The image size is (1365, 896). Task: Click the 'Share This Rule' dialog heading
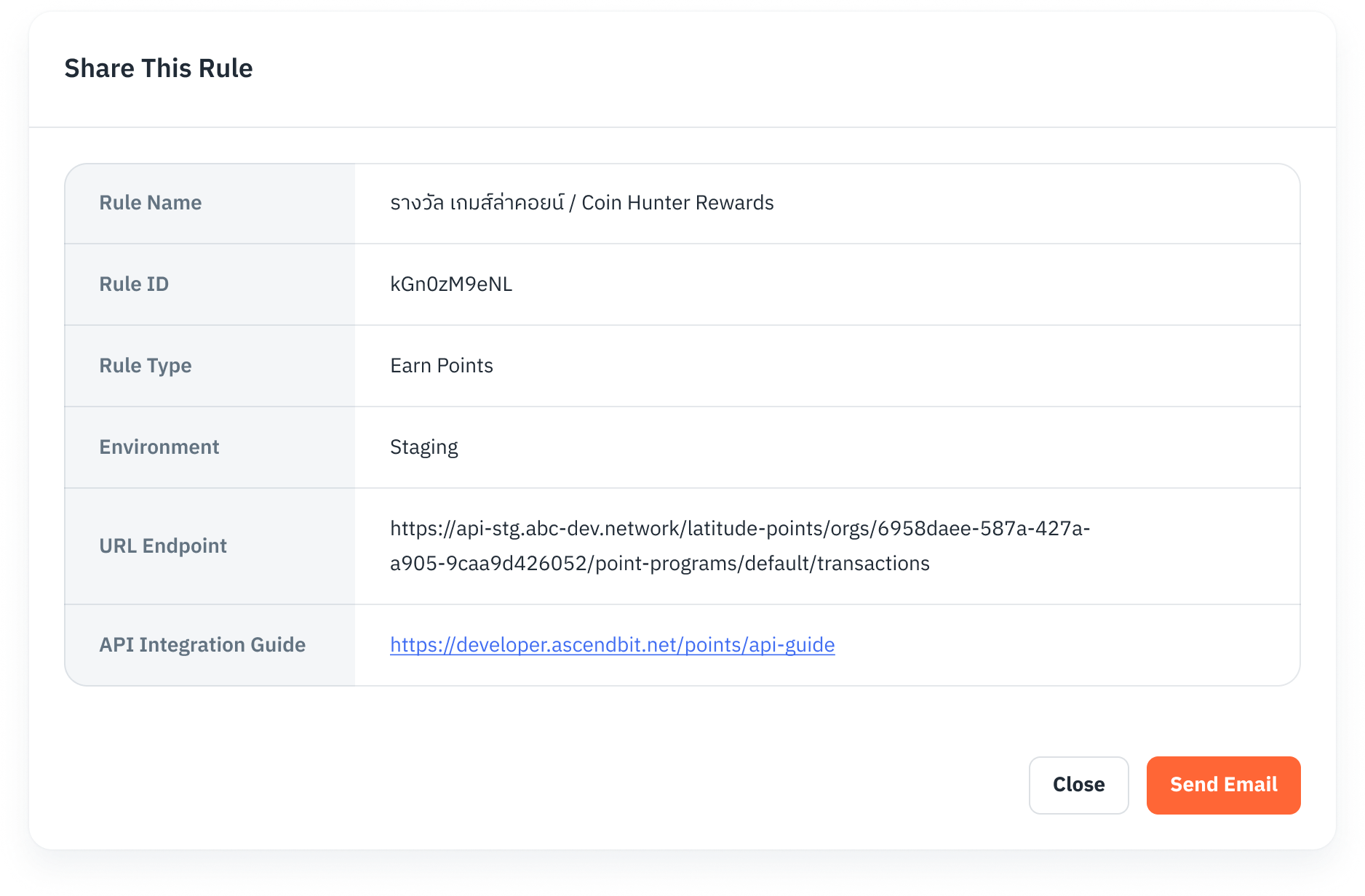159,68
